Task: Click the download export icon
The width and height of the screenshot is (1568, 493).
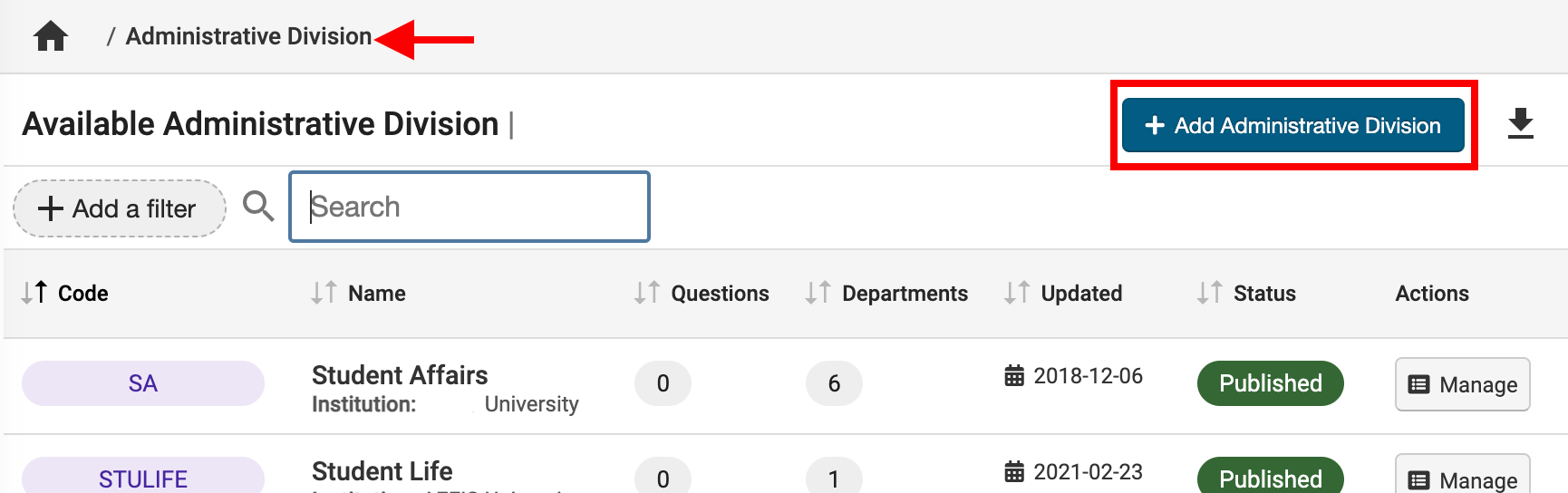Action: coord(1520,123)
